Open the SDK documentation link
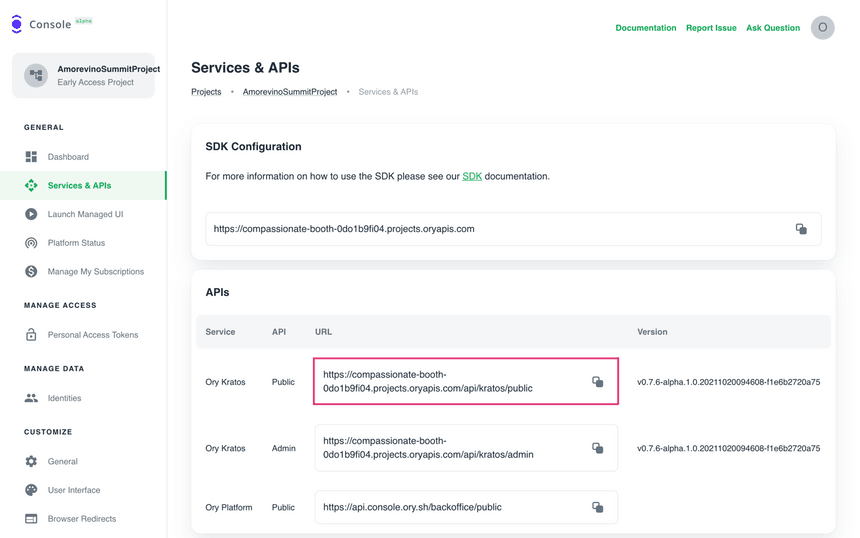 click(x=472, y=177)
